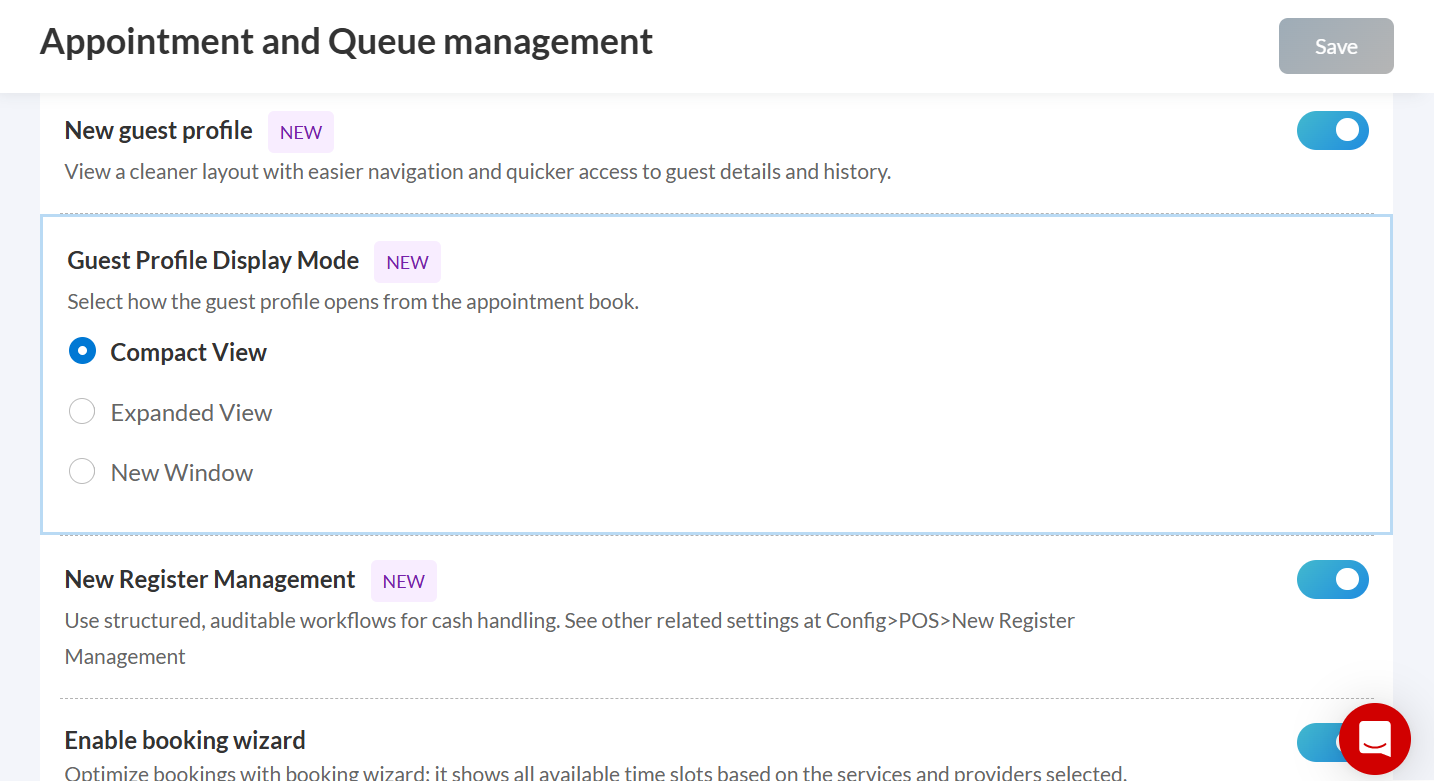The image size is (1434, 781).
Task: Click the Compact View text label
Action: pos(188,353)
